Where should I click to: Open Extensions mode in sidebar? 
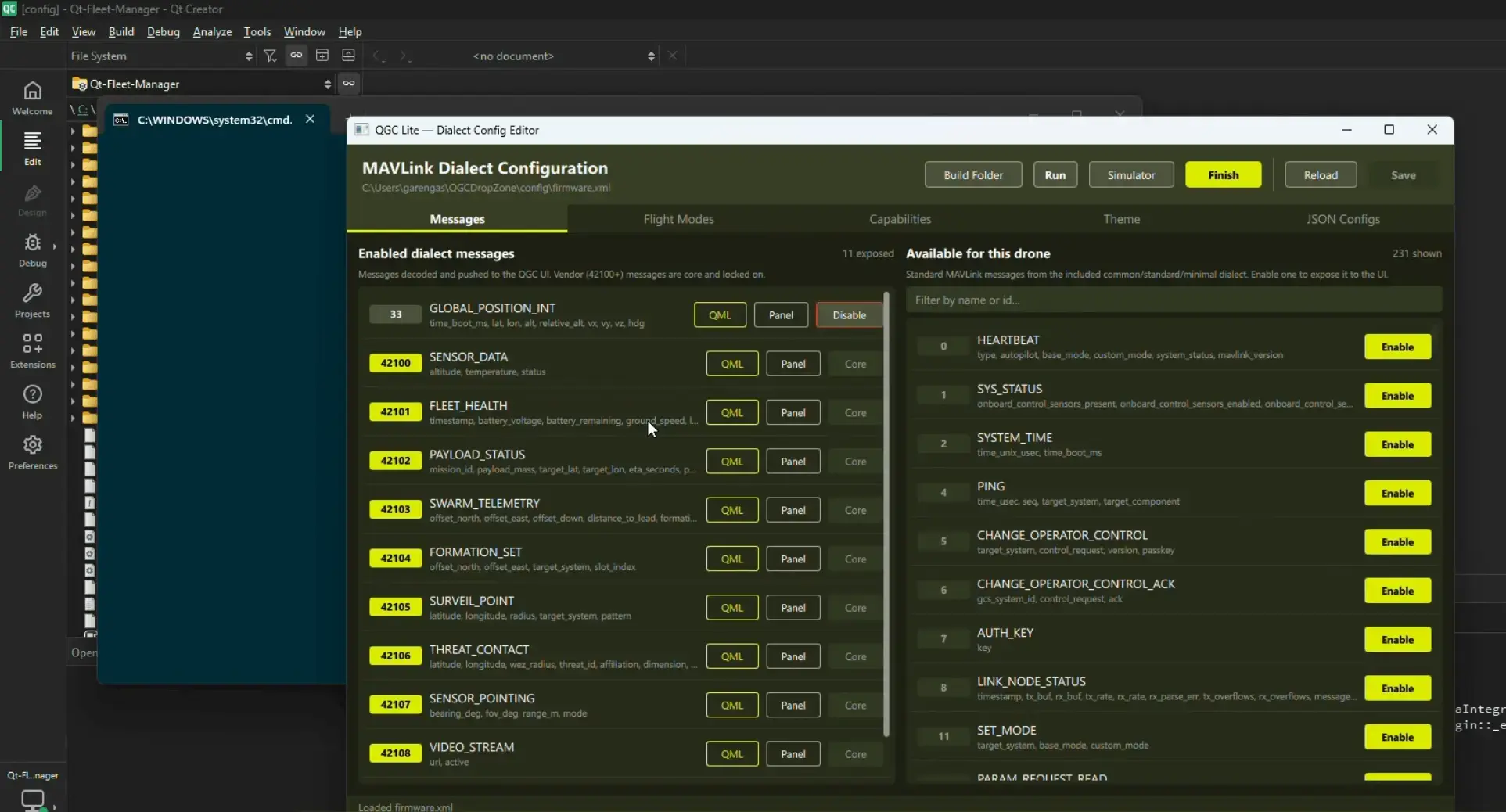click(32, 351)
